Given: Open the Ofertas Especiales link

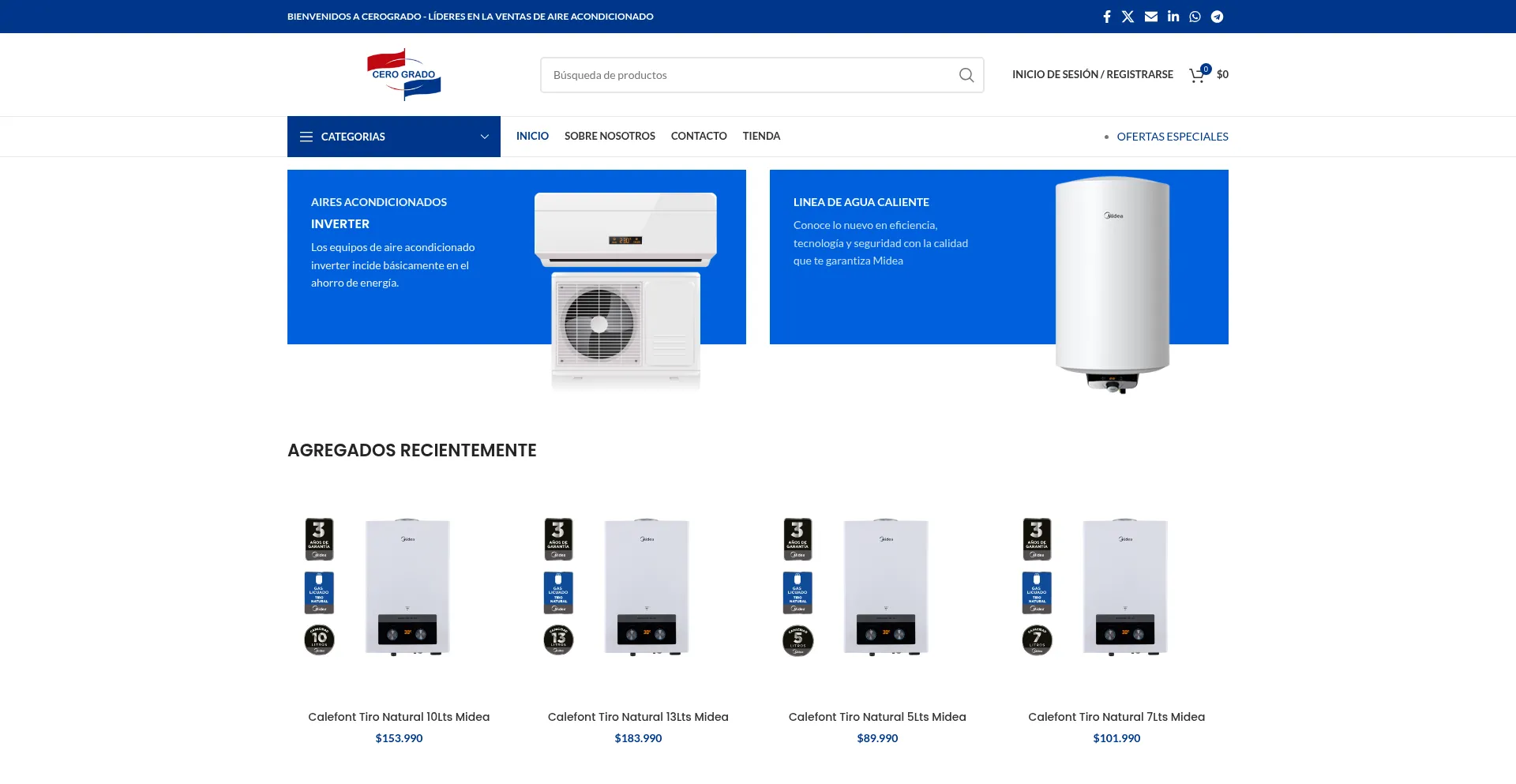Looking at the screenshot, I should 1173,137.
